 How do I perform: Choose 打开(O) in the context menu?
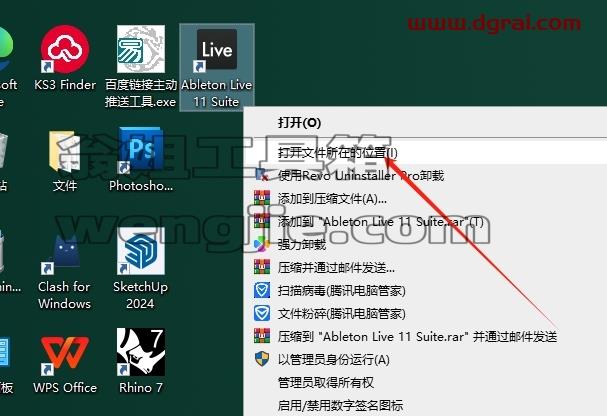click(425, 123)
